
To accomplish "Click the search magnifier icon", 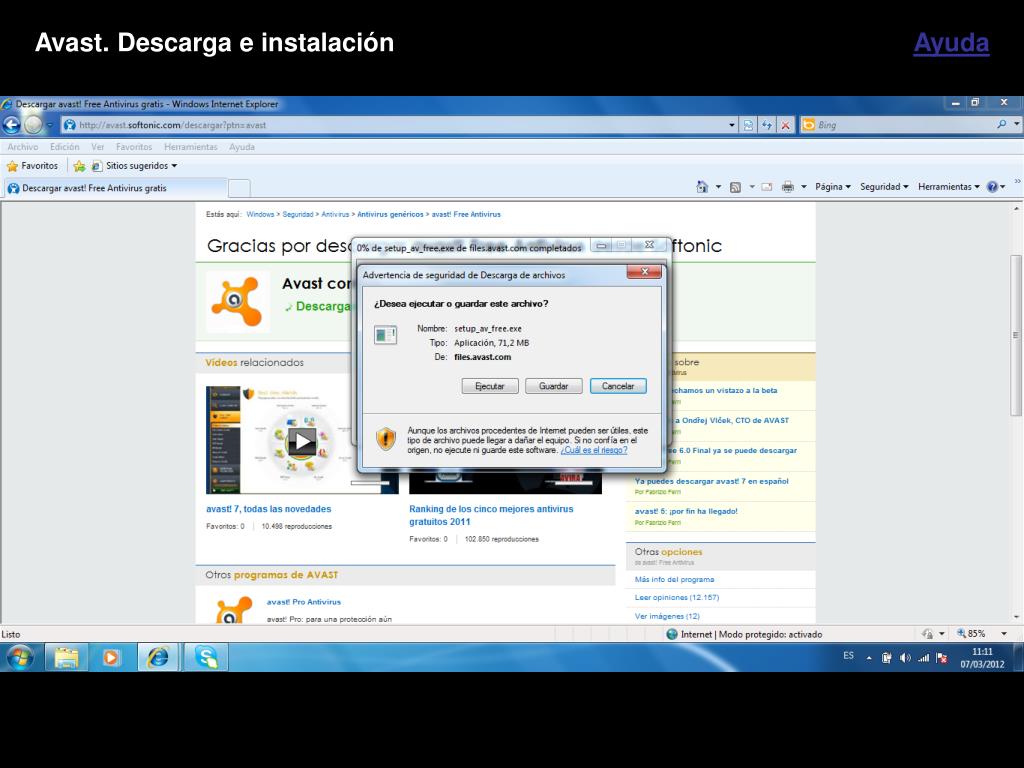I will [x=1002, y=124].
